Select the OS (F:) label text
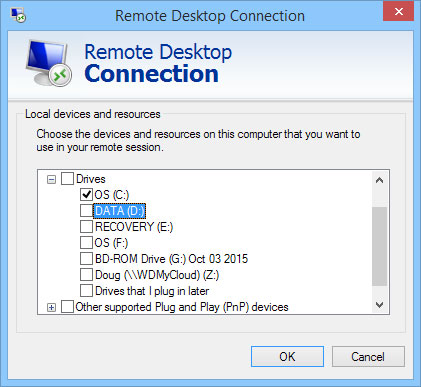 point(111,243)
